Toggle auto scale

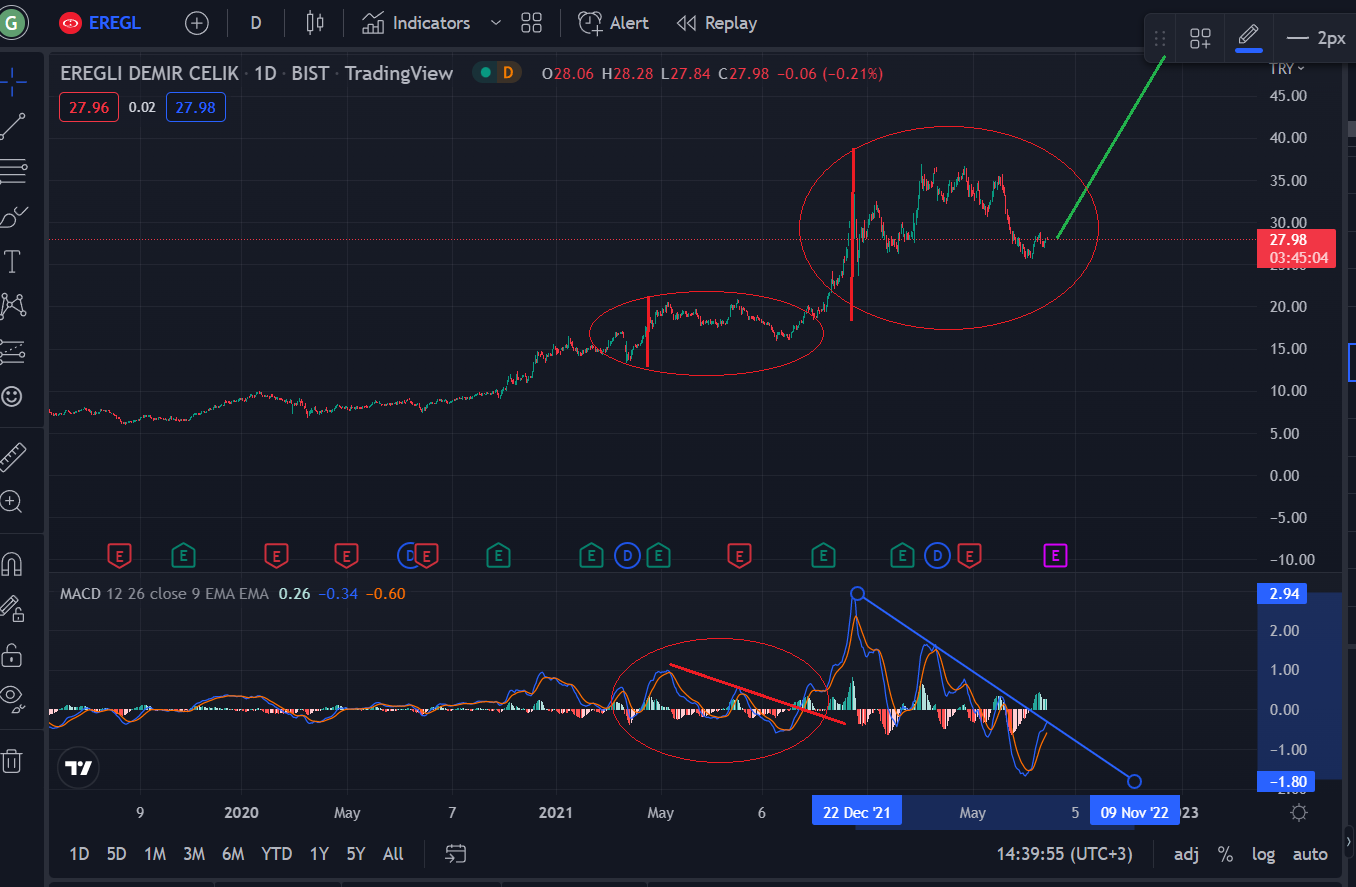click(1310, 854)
